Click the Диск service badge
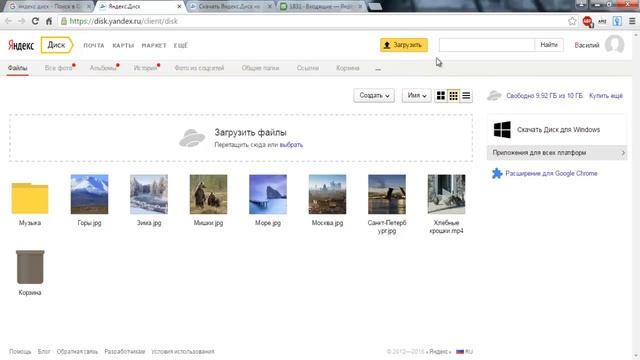Viewport: 640px width, 360px height. tap(56, 45)
